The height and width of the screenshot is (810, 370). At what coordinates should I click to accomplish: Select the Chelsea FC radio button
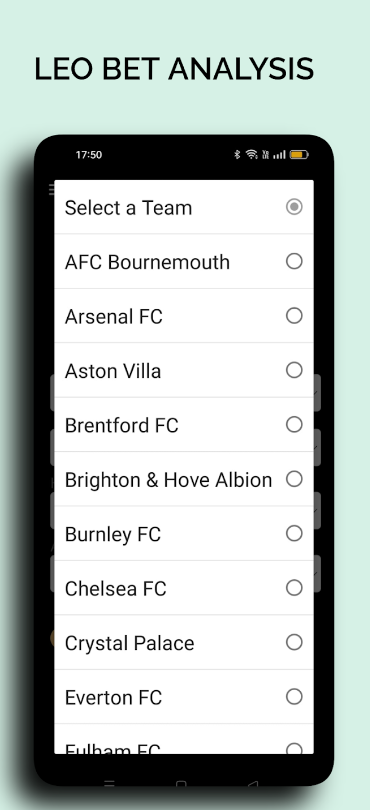click(294, 588)
